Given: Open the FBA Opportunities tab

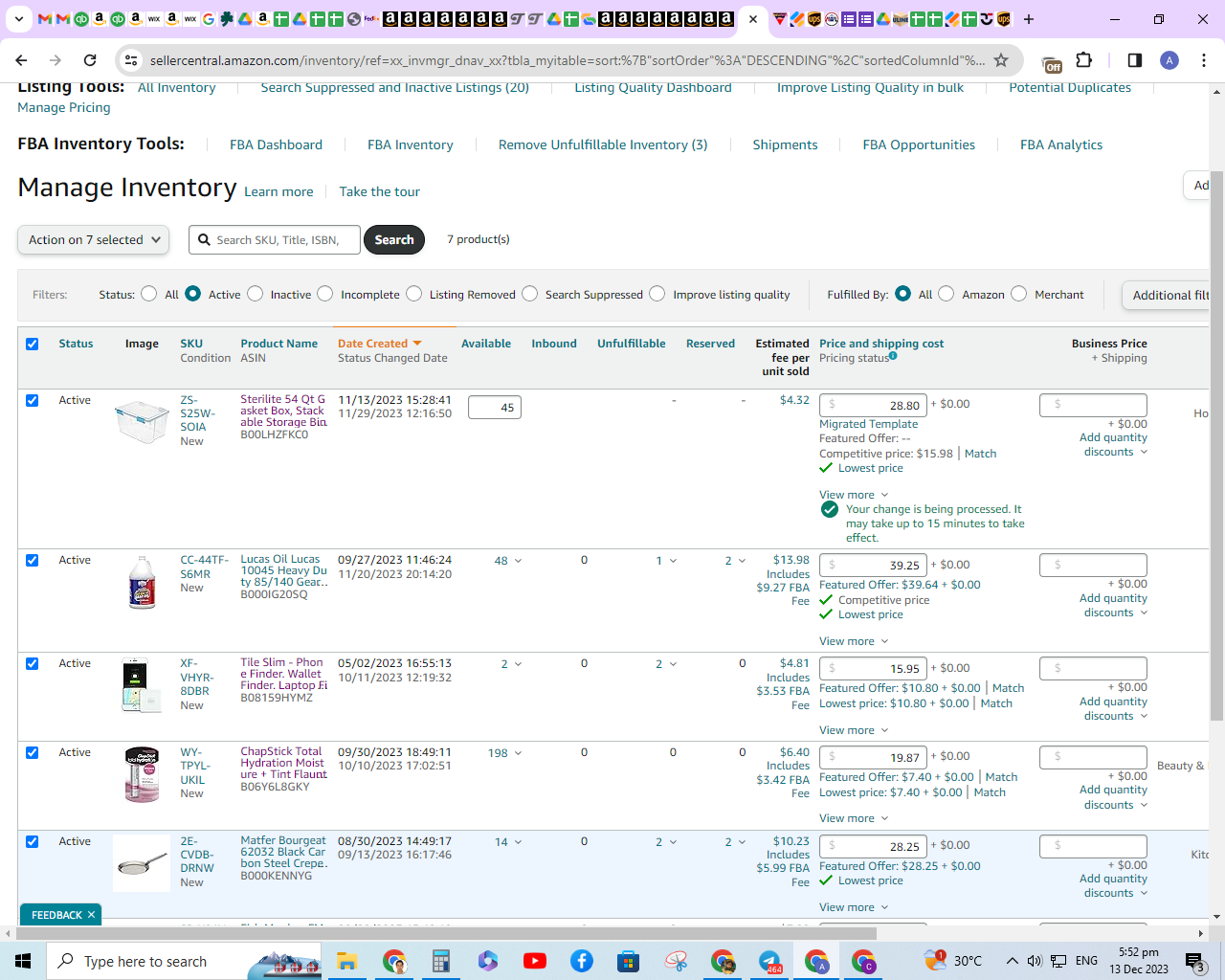Looking at the screenshot, I should point(919,145).
